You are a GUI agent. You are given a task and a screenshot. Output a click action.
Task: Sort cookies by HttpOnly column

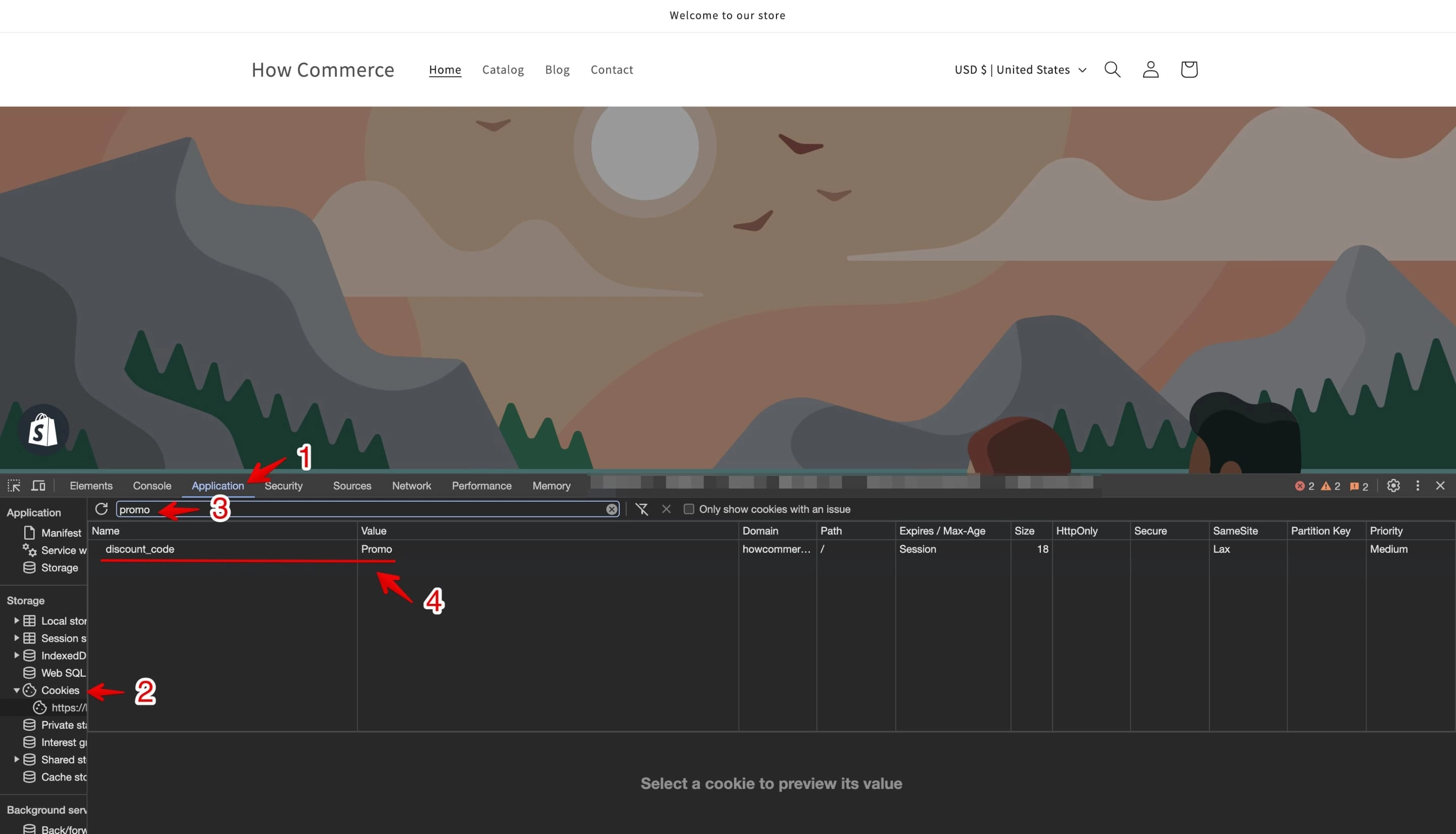[x=1091, y=531]
